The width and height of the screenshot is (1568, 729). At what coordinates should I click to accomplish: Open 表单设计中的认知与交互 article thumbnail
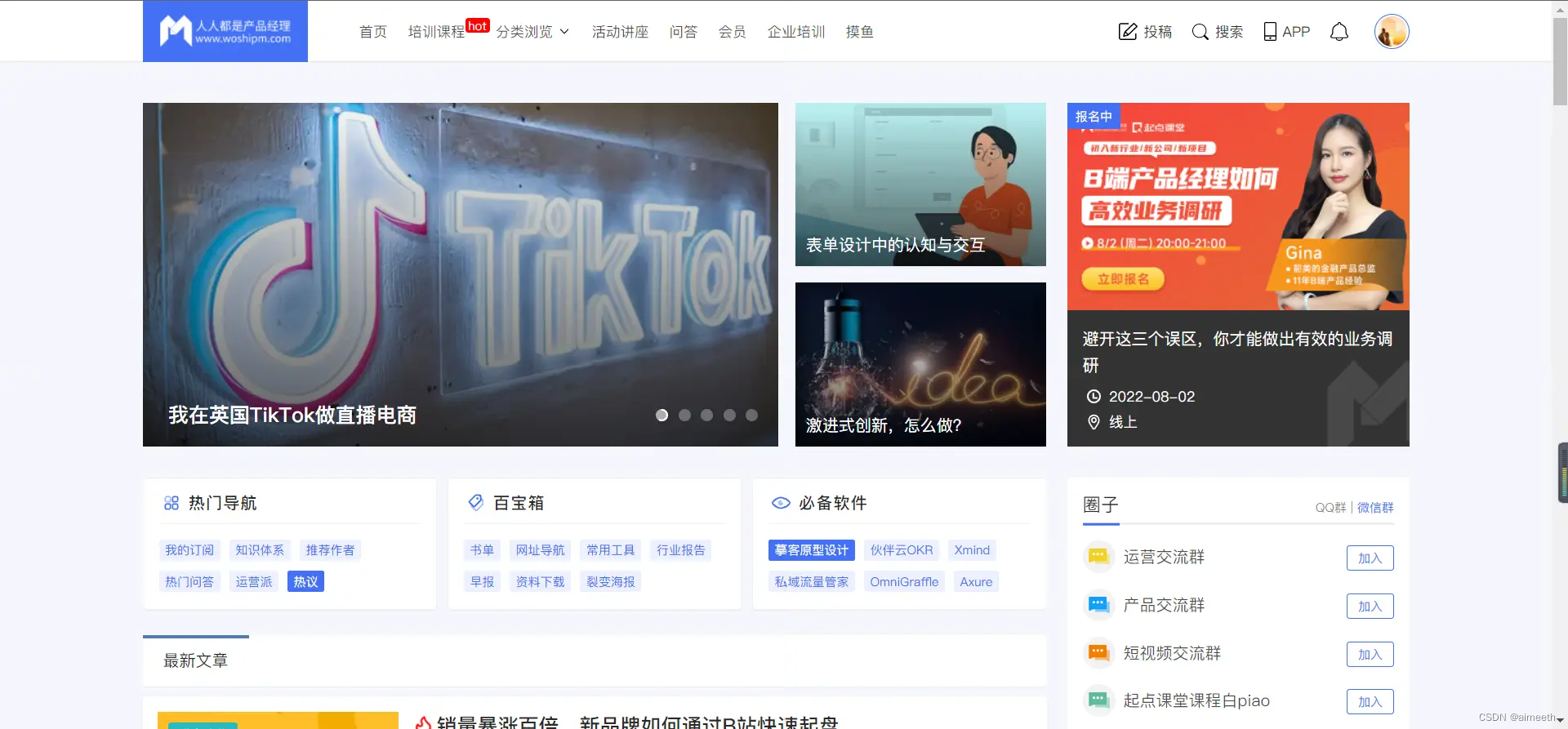tap(920, 184)
